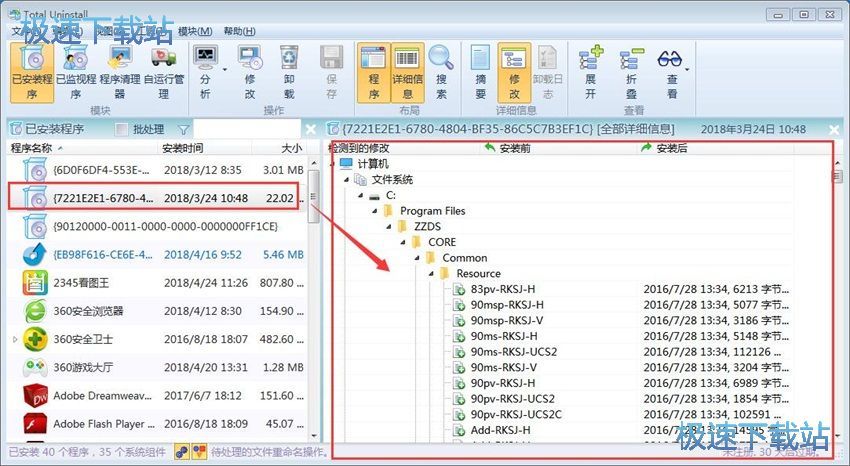Toggle the 程序 layout pane

(374, 73)
